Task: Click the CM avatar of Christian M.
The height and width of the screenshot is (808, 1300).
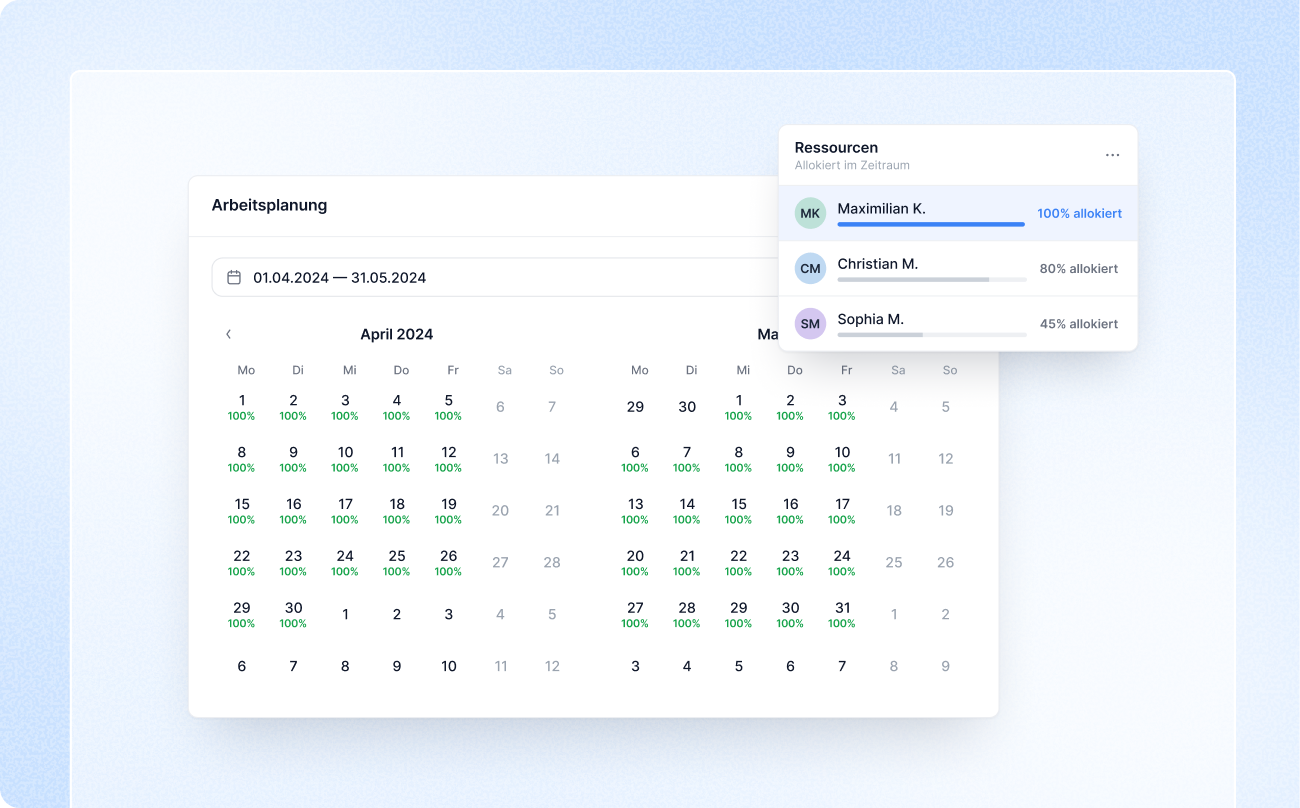Action: point(810,268)
